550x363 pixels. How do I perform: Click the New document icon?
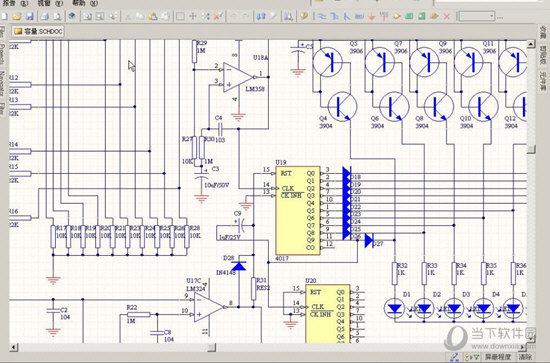[4, 16]
